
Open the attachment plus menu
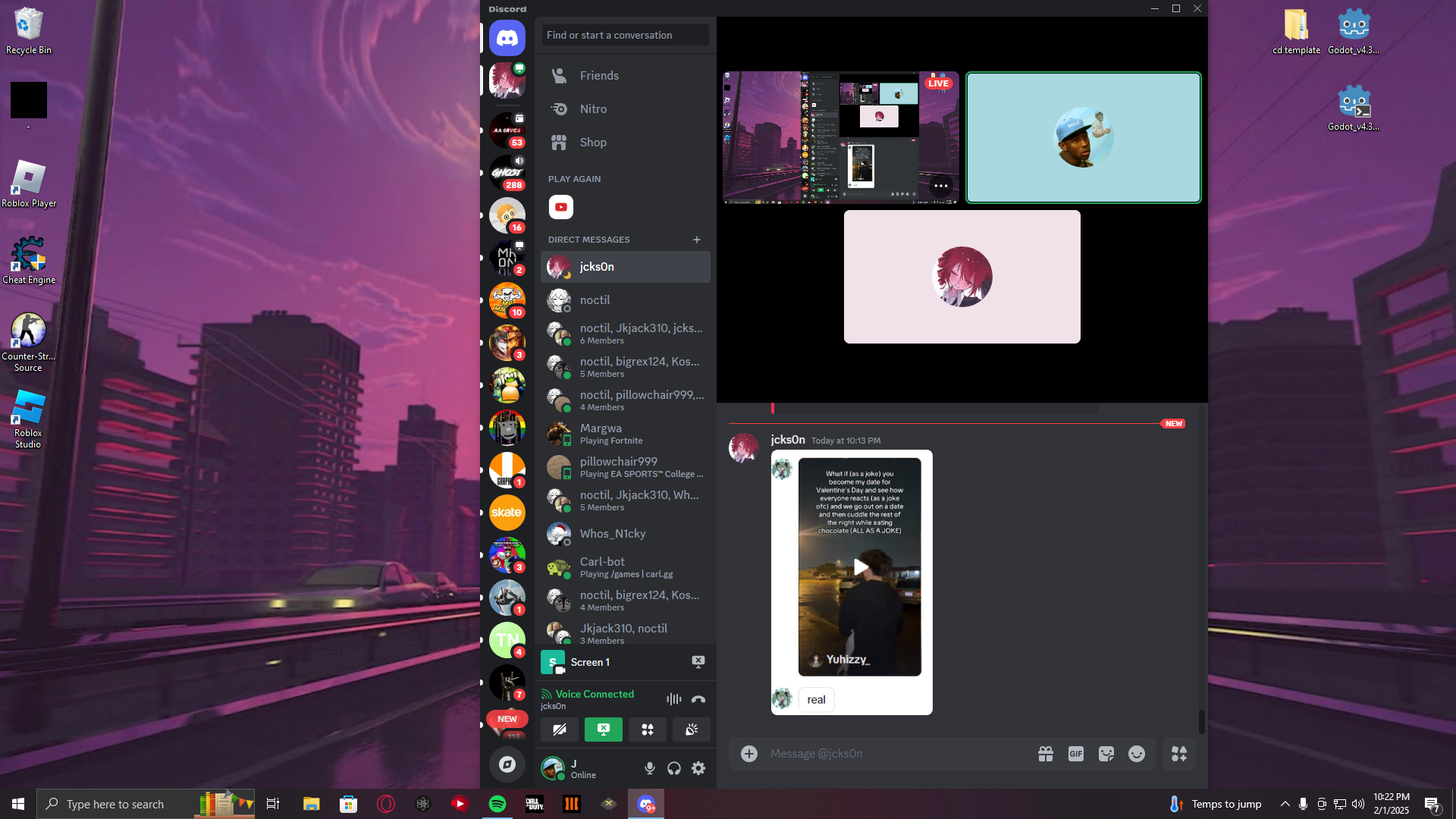pos(749,754)
